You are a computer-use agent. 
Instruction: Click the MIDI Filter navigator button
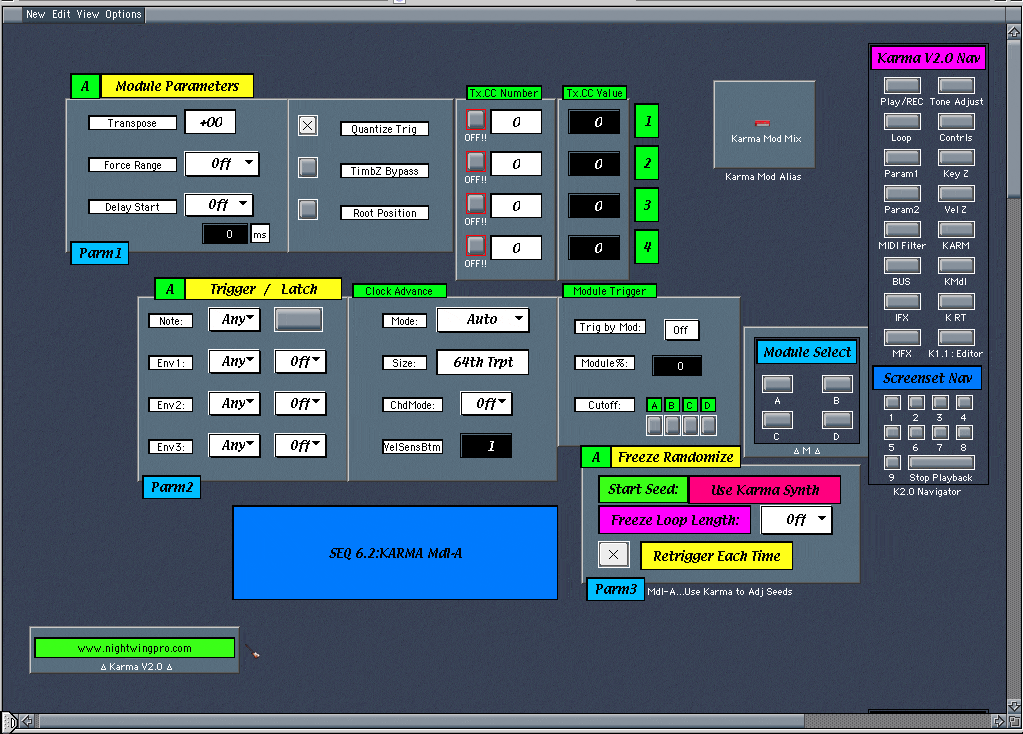(x=902, y=230)
